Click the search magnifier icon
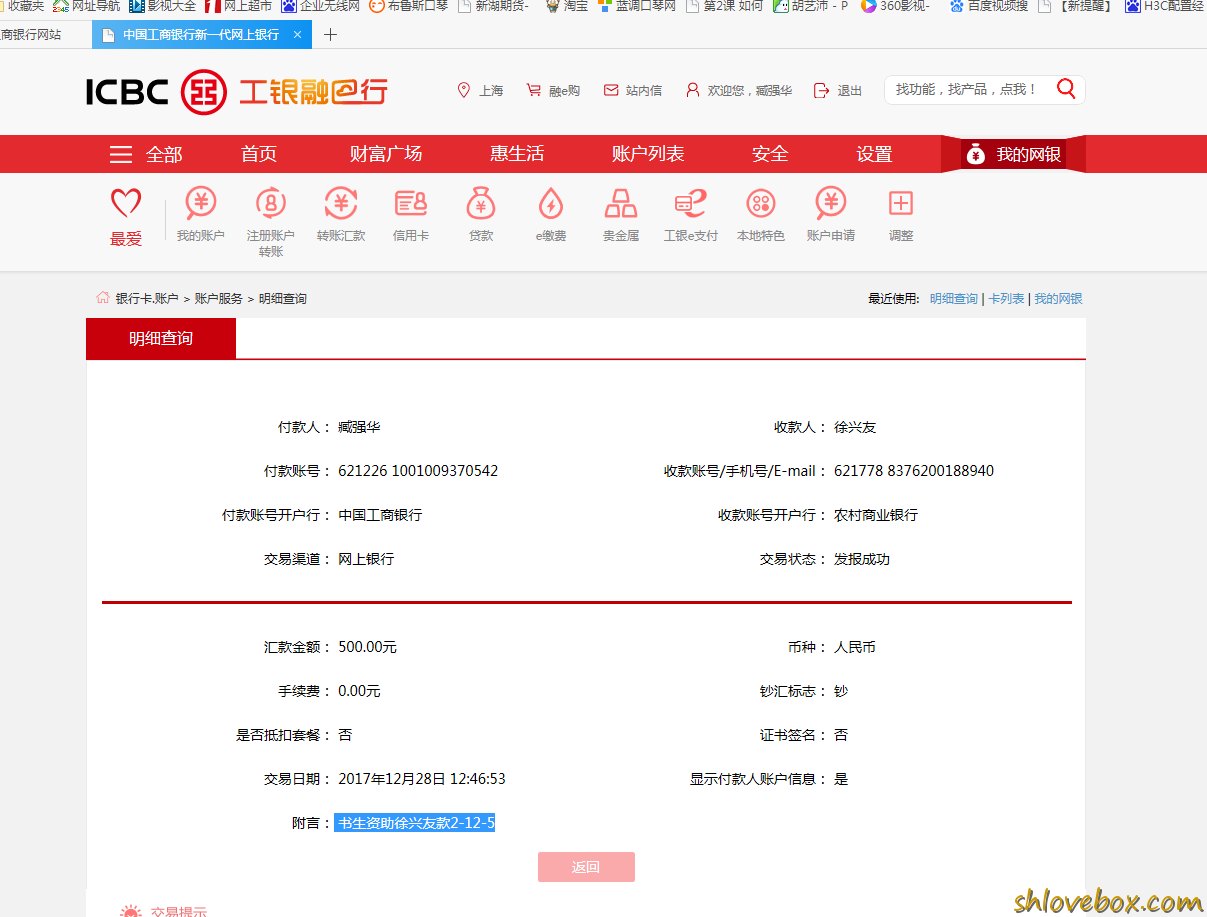The width and height of the screenshot is (1207, 917). 1066,89
